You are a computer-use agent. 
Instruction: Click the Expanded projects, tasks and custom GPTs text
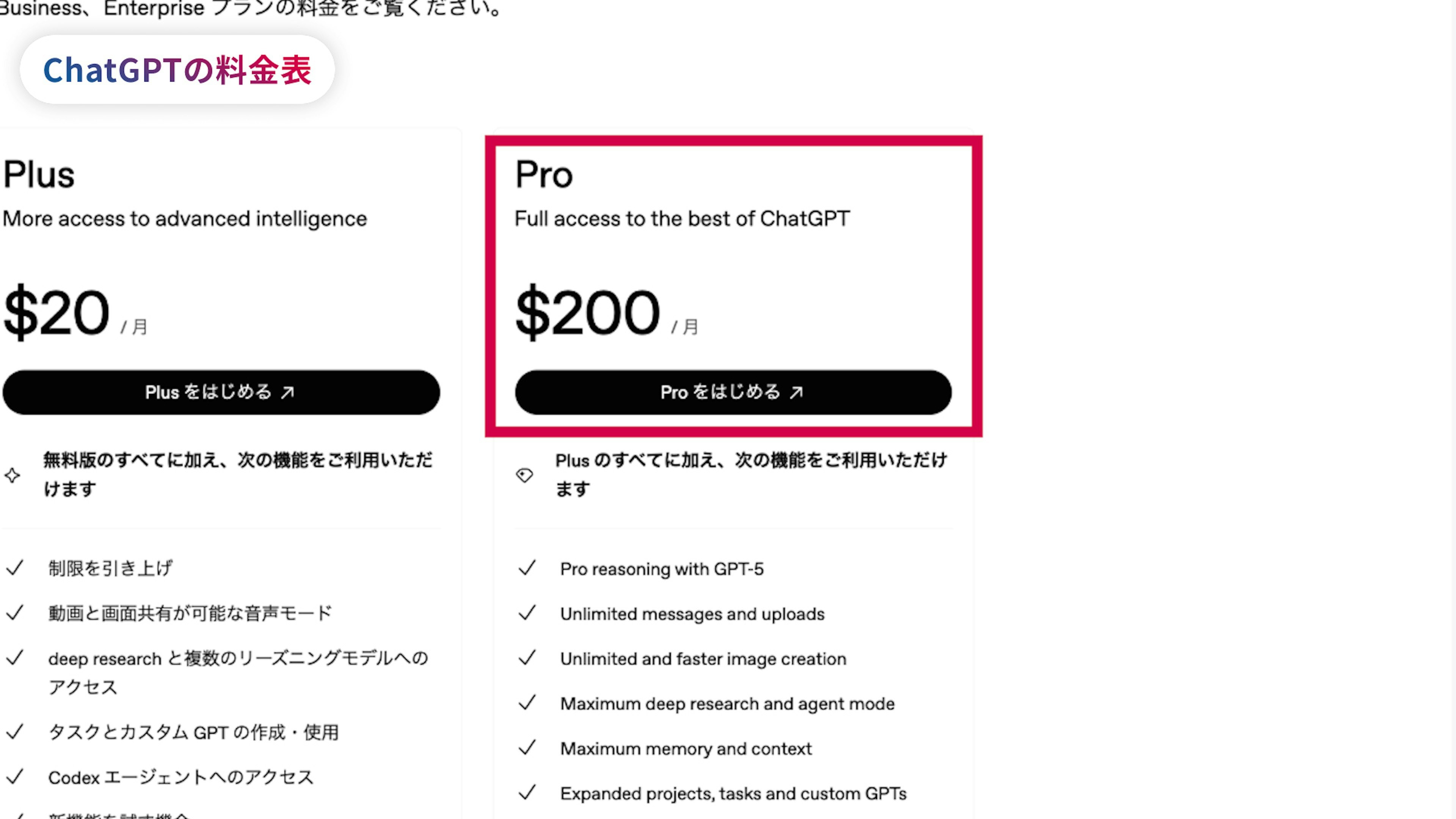pyautogui.click(x=733, y=794)
